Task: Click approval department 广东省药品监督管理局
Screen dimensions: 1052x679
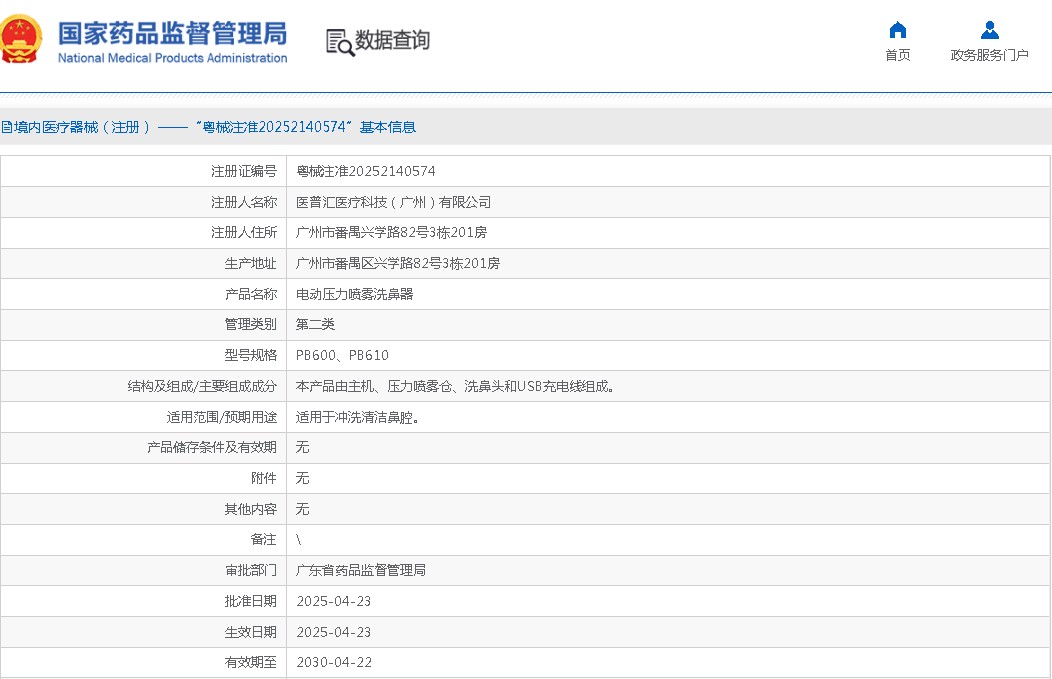Action: [x=361, y=570]
